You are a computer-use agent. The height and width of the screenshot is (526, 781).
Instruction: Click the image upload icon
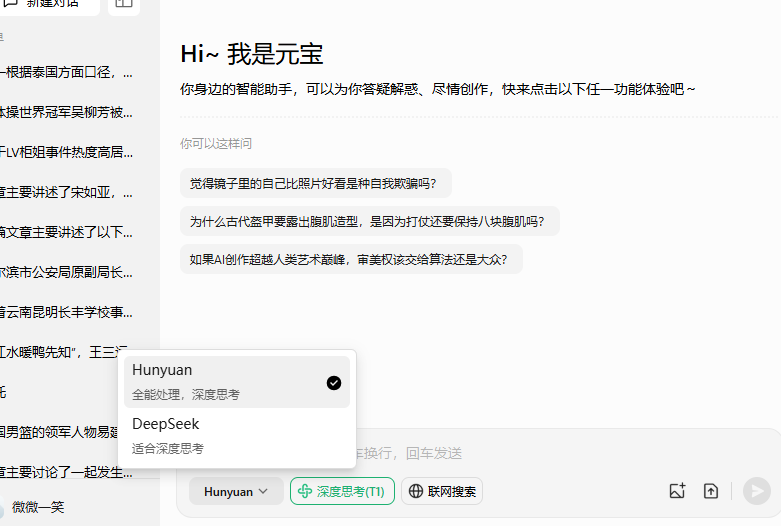[677, 491]
